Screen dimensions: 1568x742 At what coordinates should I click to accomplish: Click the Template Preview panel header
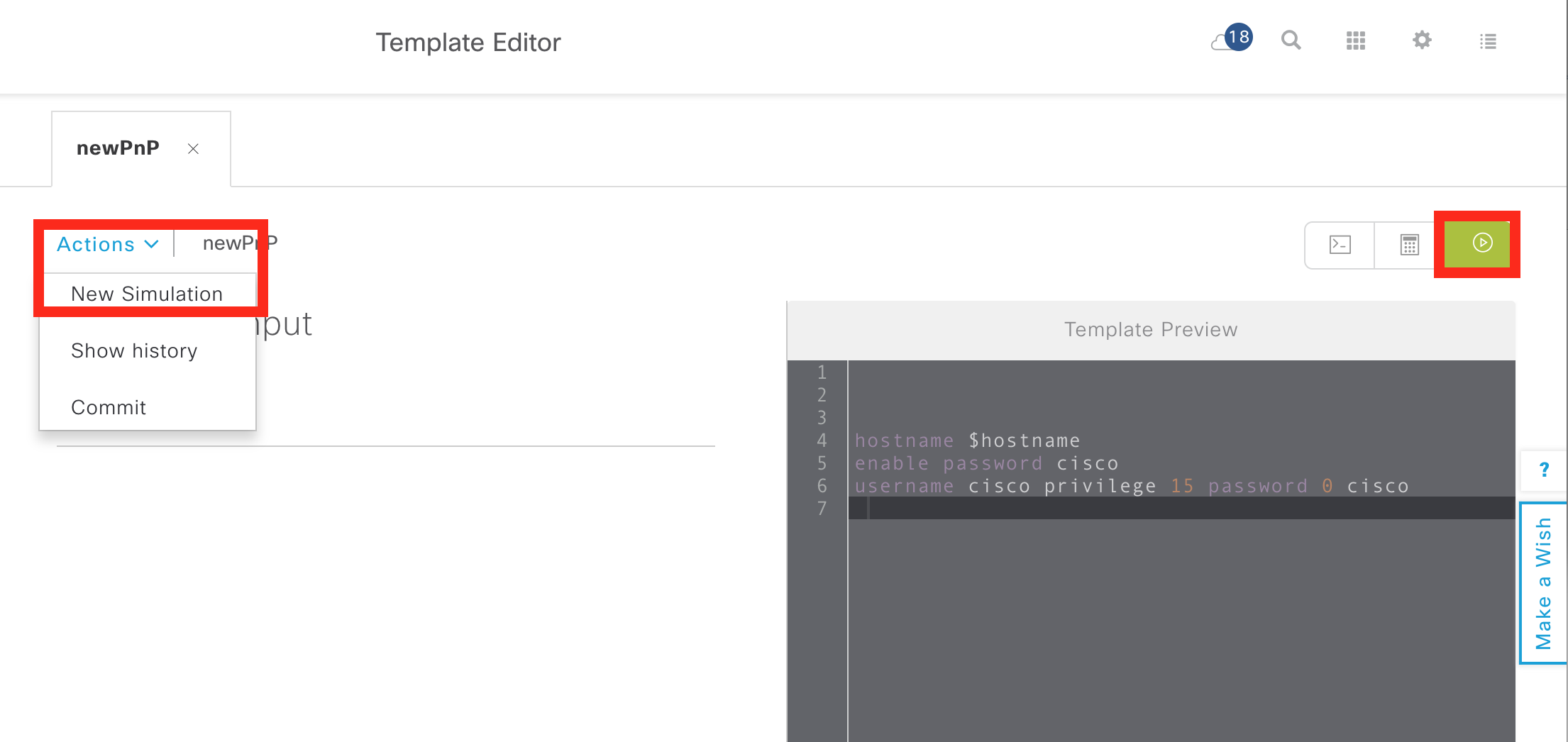pos(1150,330)
